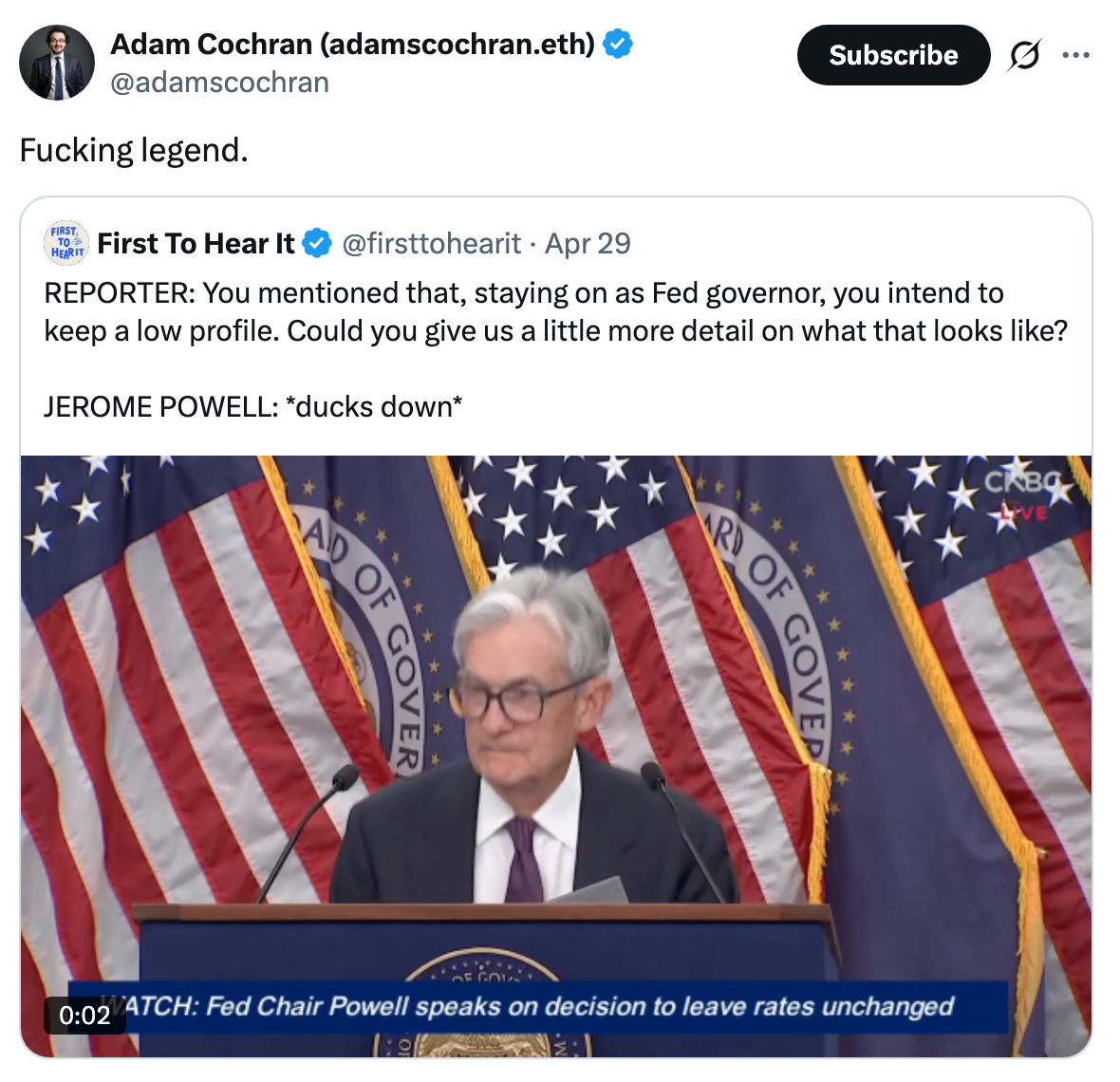Viewport: 1120px width, 1082px height.
Task: Open the Apr 29 timestamp link
Action: point(588,244)
